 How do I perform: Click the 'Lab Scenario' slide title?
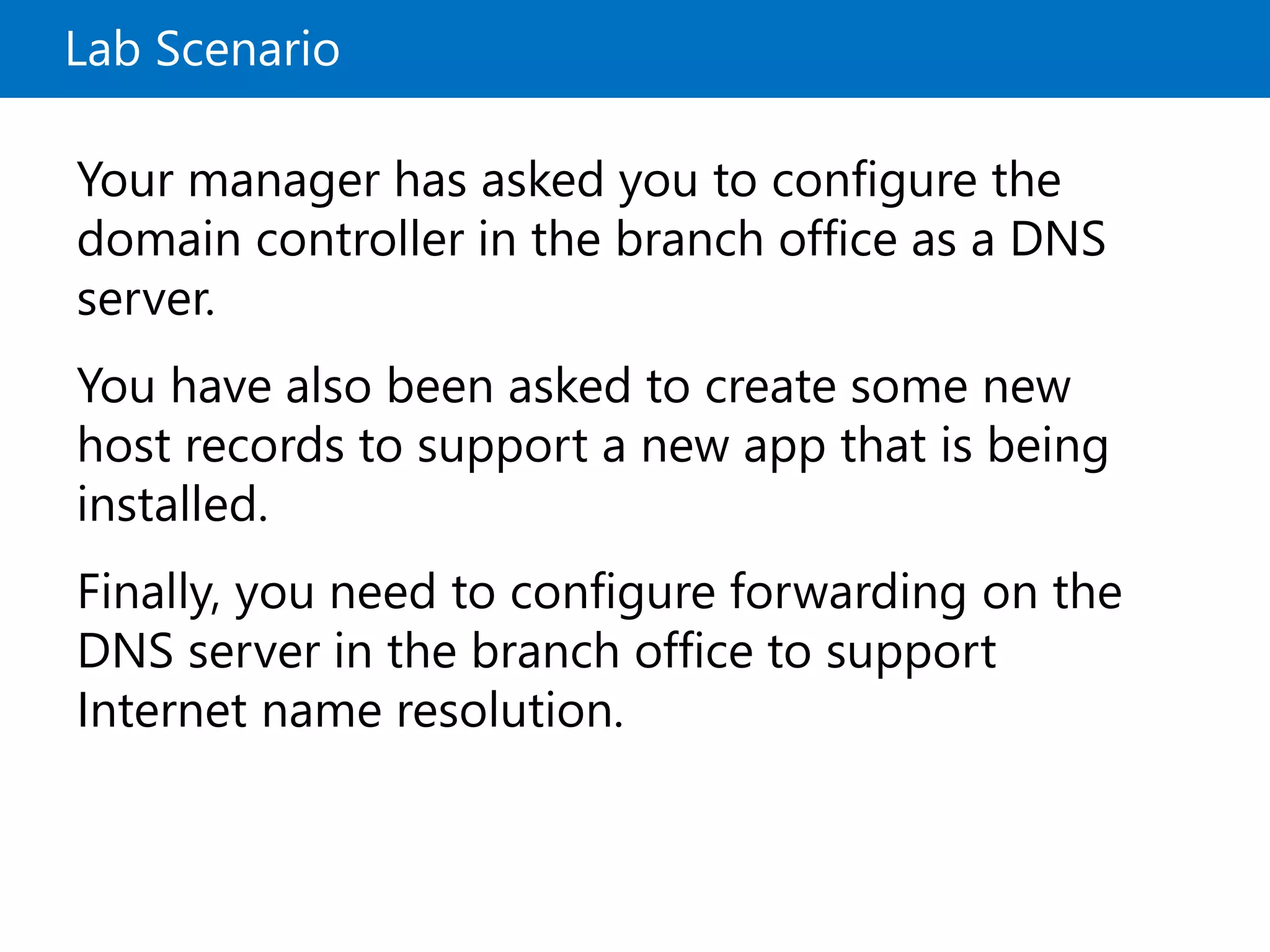[x=202, y=49]
